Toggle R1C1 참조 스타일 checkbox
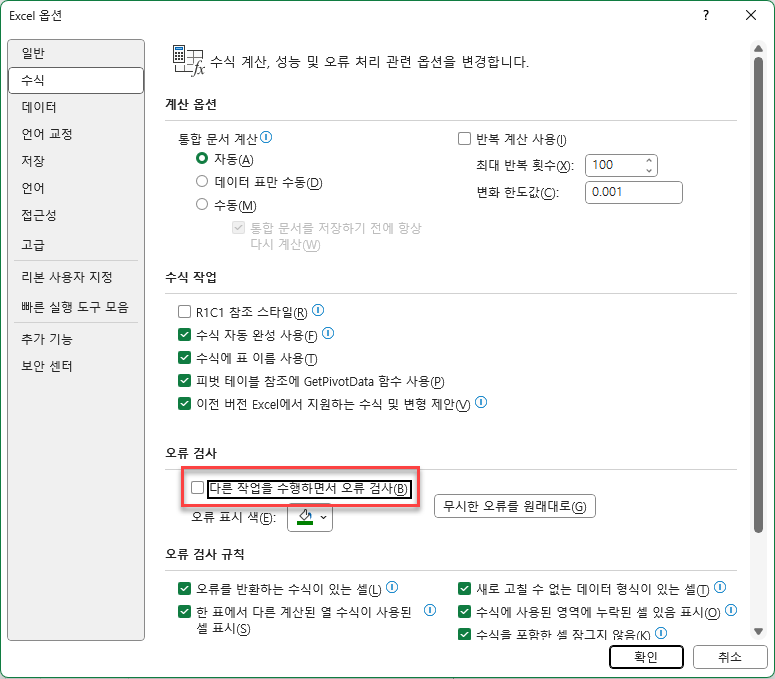 point(184,312)
